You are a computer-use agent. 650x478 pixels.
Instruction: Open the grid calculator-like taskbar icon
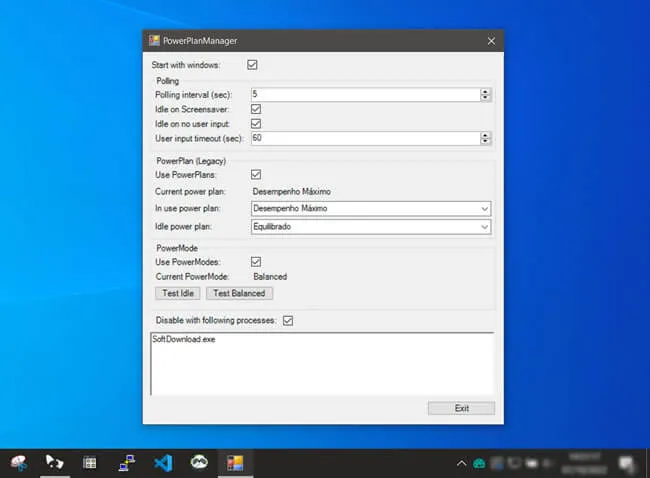click(90, 463)
